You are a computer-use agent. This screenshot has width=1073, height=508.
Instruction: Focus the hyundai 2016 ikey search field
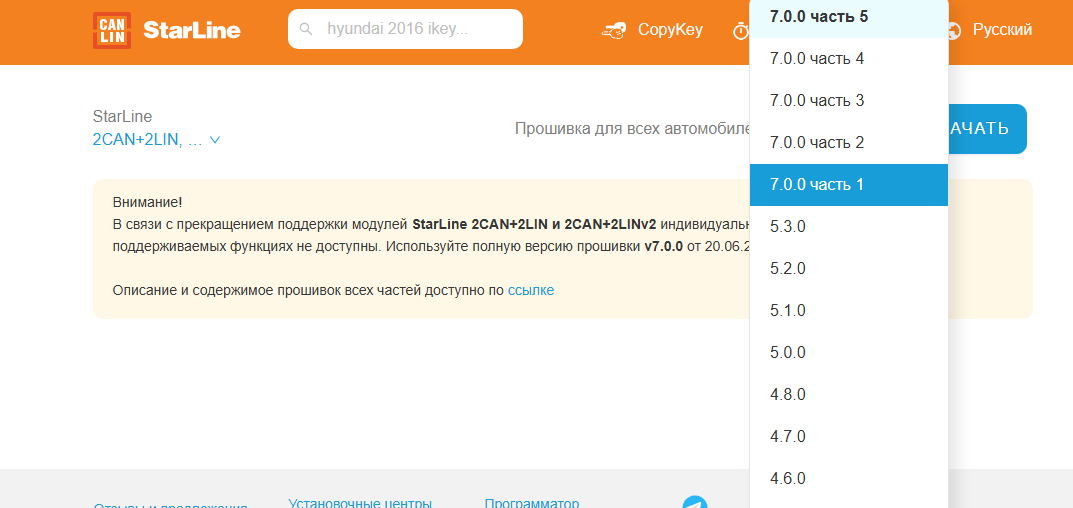pyautogui.click(x=415, y=29)
